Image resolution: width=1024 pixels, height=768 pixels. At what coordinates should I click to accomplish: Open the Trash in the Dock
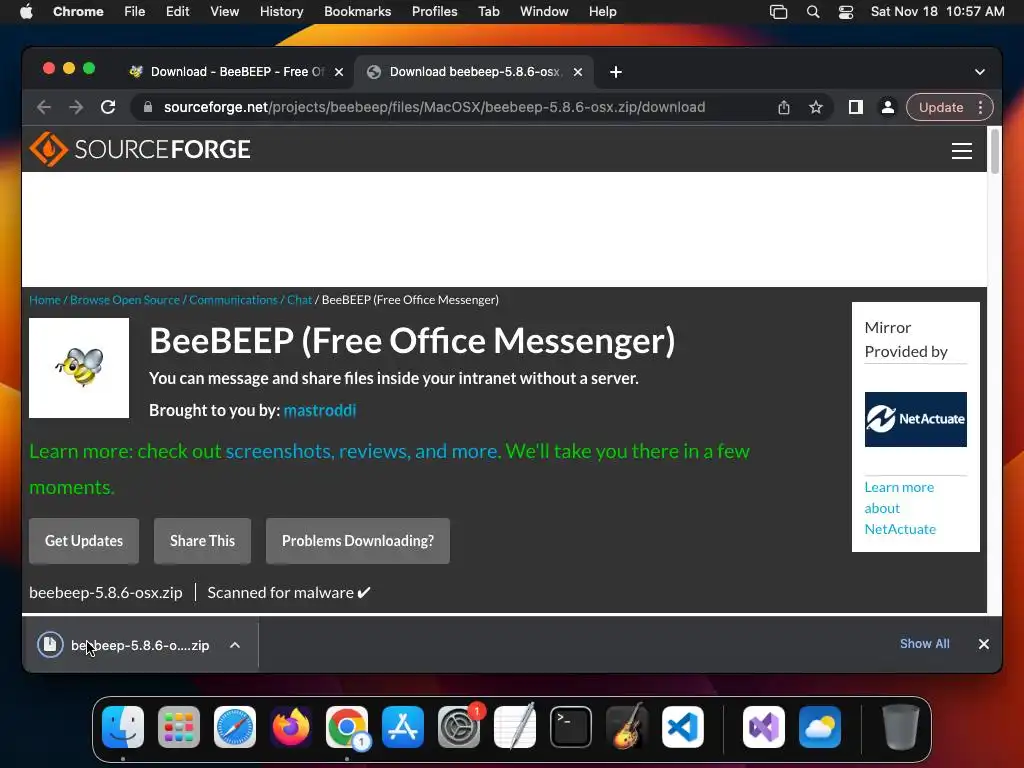pos(901,727)
